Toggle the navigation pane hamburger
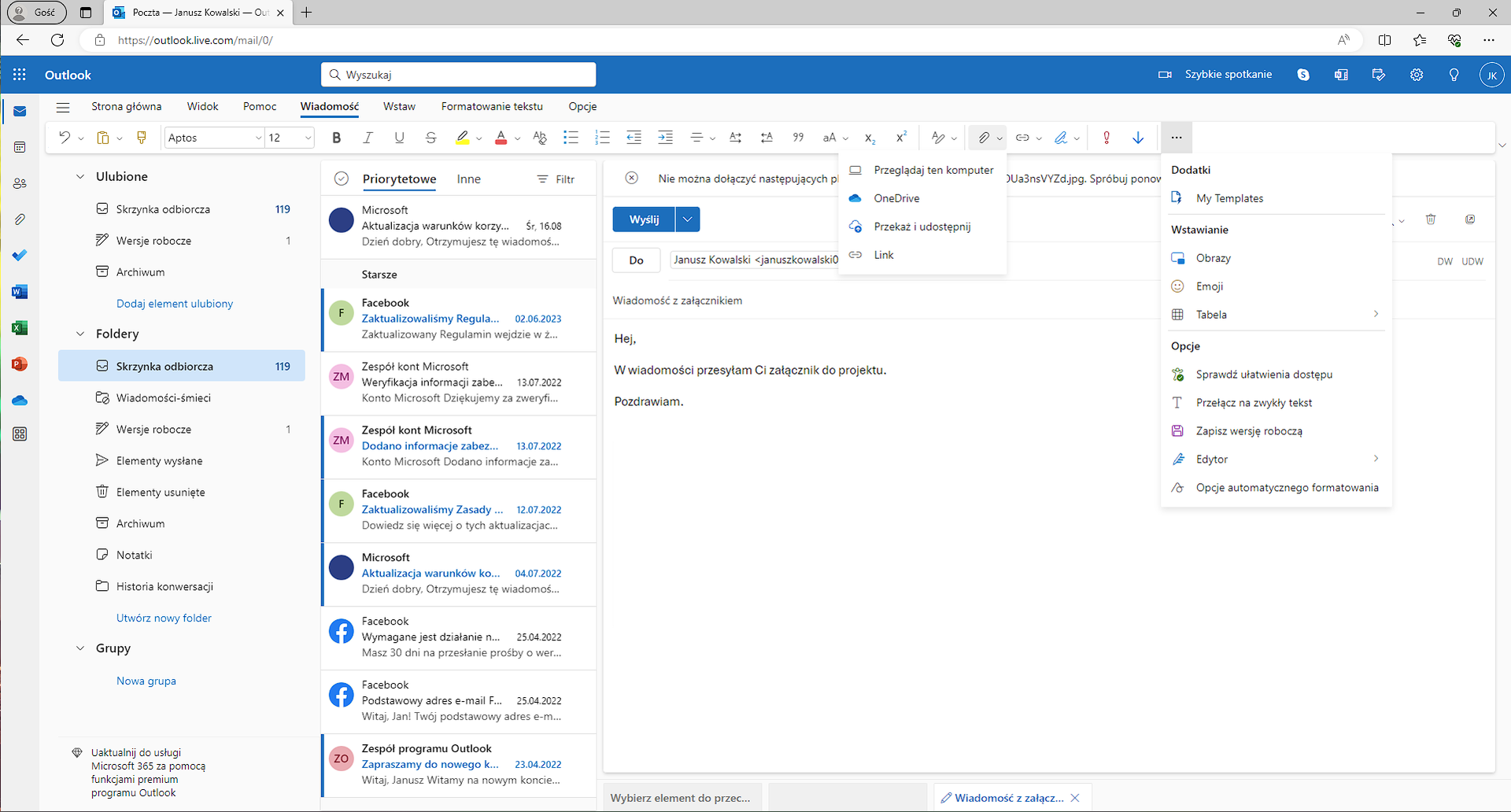Image resolution: width=1511 pixels, height=812 pixels. (63, 107)
